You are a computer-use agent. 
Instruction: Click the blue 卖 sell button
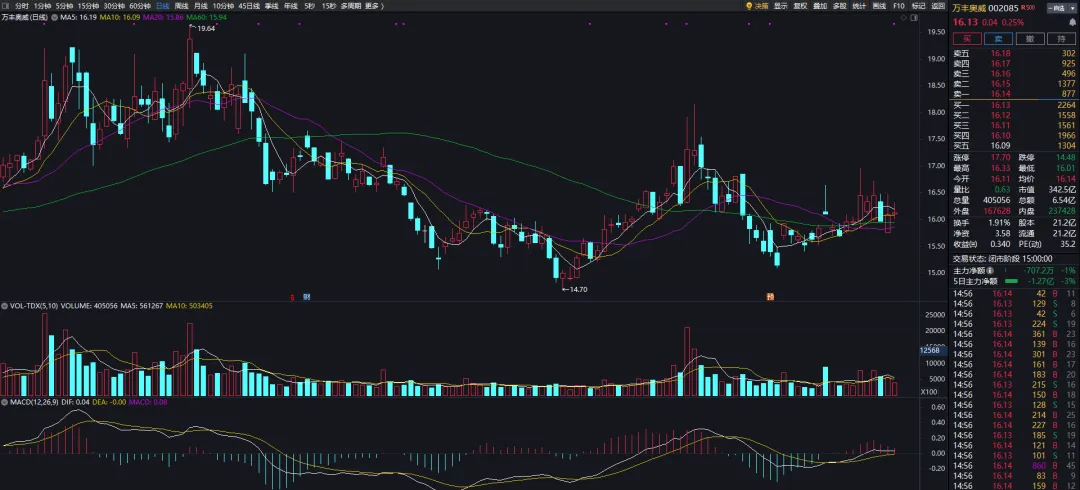[998, 39]
